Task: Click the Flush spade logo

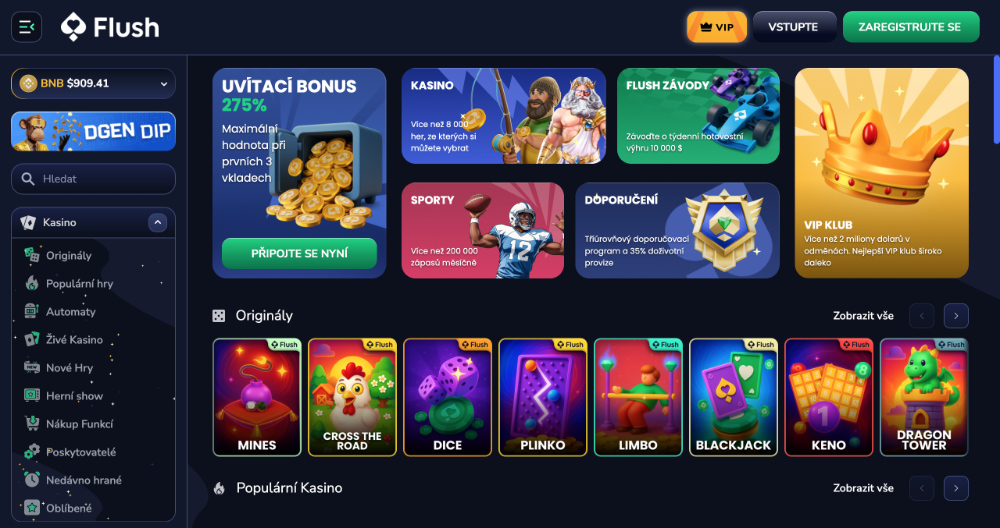Action: pyautogui.click(x=73, y=27)
